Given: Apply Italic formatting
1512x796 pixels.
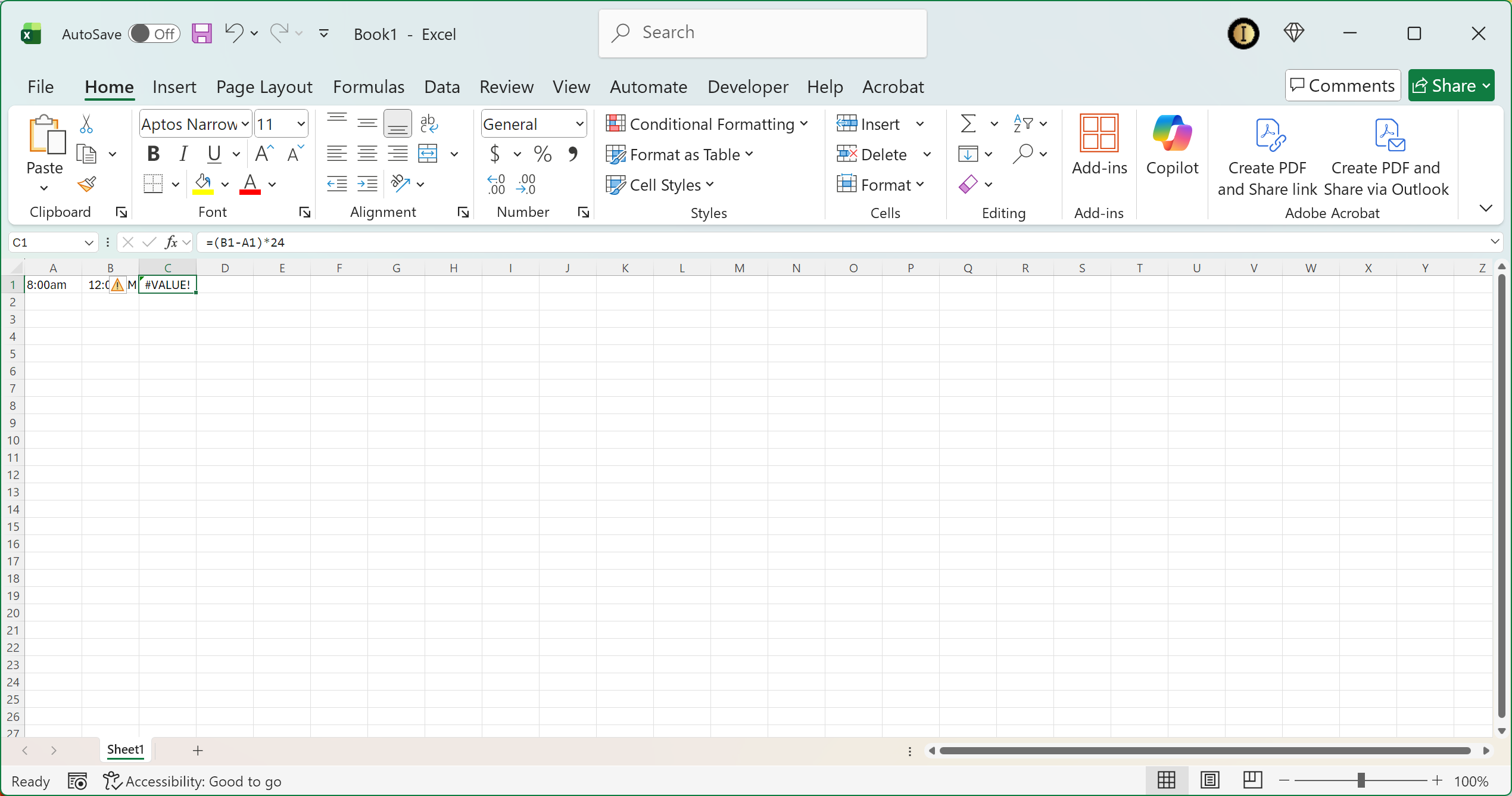Looking at the screenshot, I should (183, 153).
